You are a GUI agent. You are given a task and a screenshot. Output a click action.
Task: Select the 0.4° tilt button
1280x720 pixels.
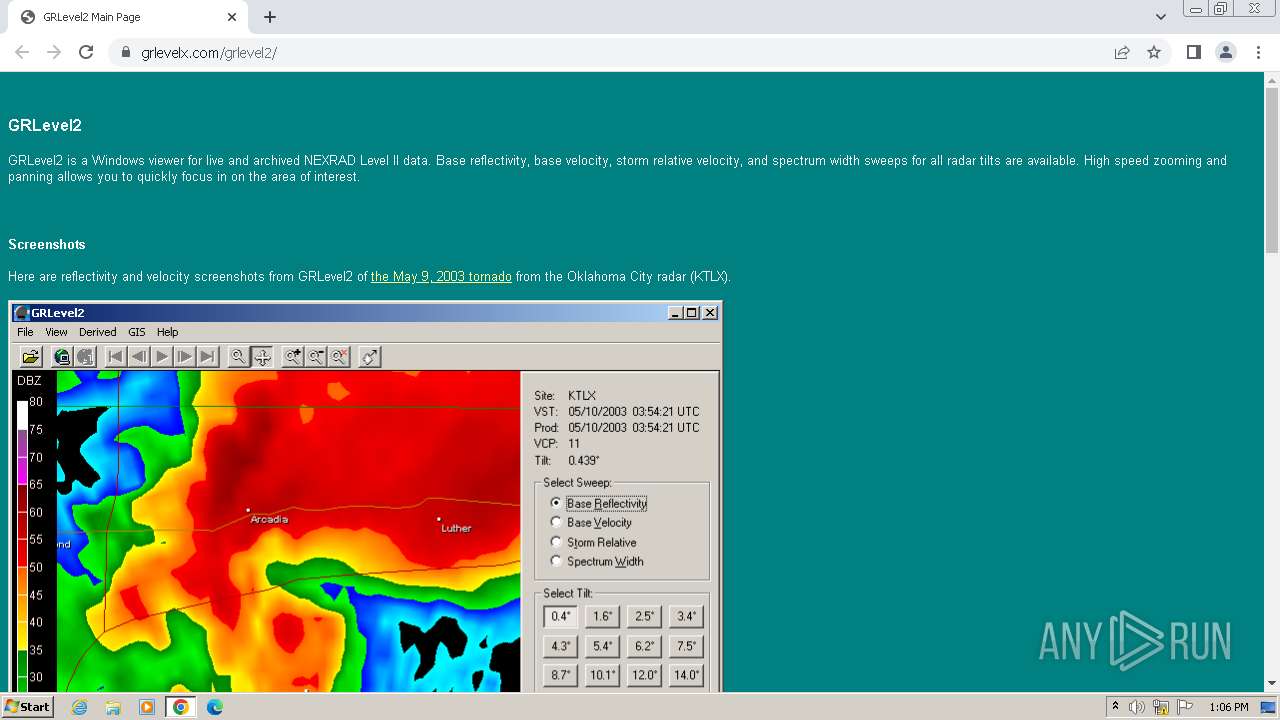coord(561,617)
